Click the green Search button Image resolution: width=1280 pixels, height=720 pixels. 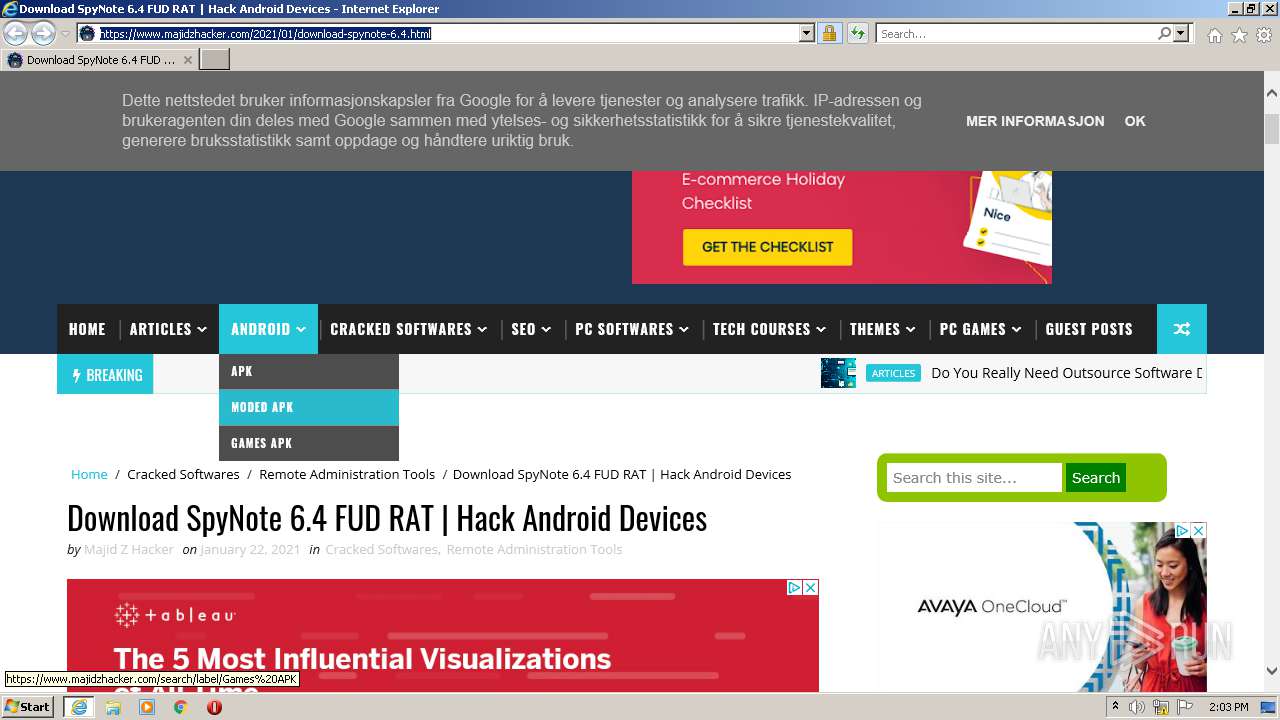click(1096, 478)
